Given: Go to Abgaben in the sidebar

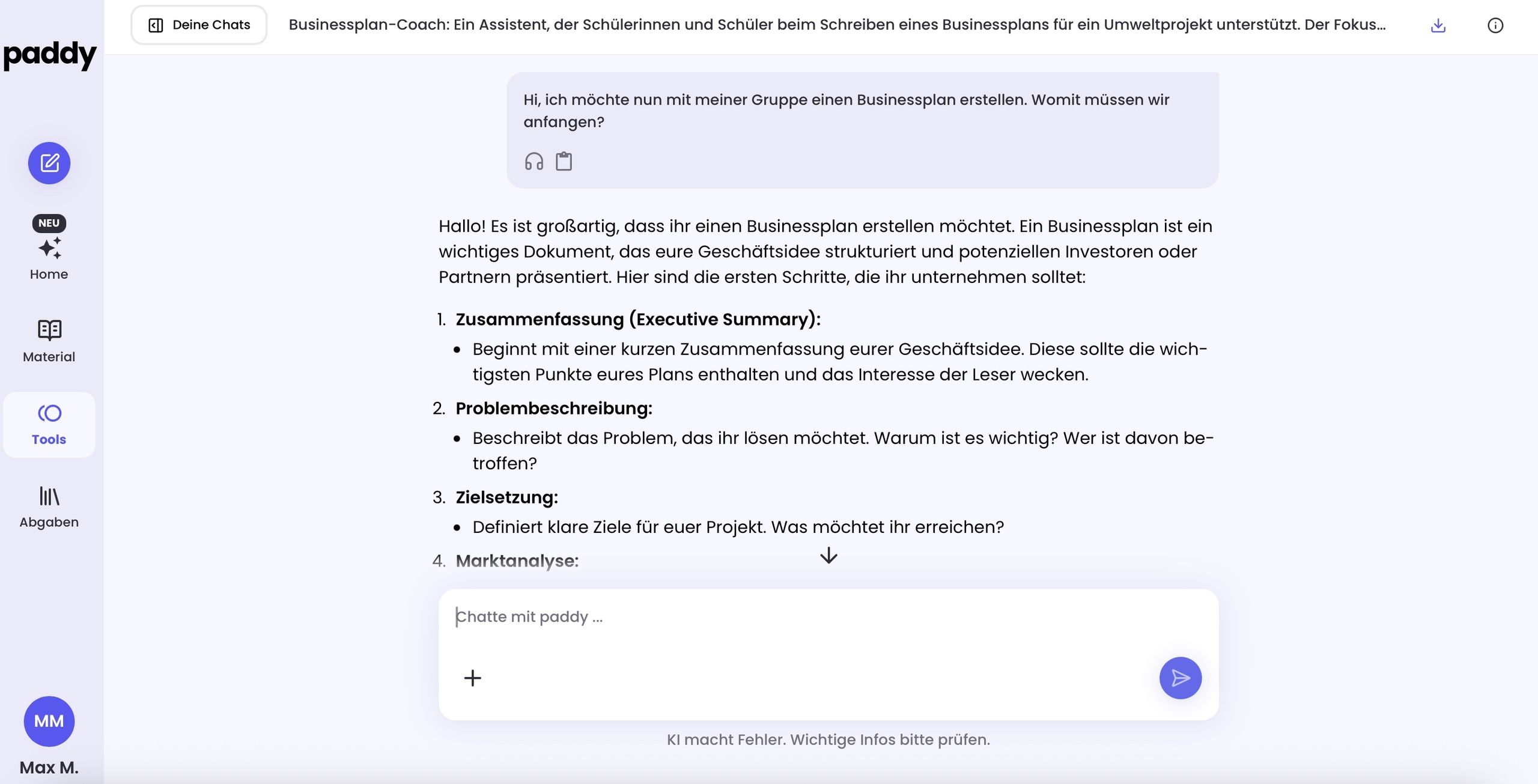Looking at the screenshot, I should (x=49, y=506).
